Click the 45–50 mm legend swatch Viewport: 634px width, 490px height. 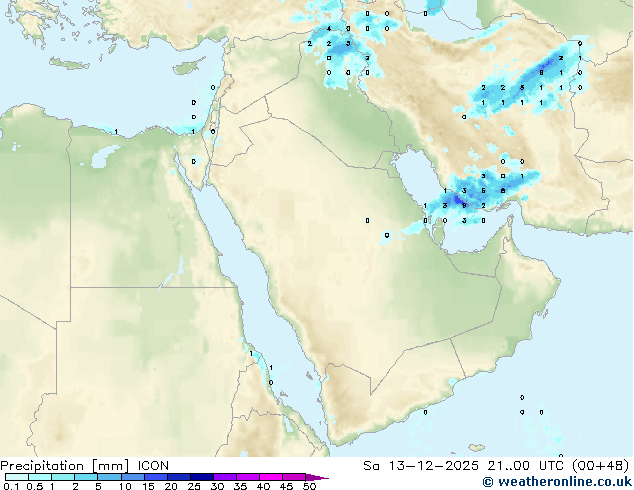click(x=294, y=477)
